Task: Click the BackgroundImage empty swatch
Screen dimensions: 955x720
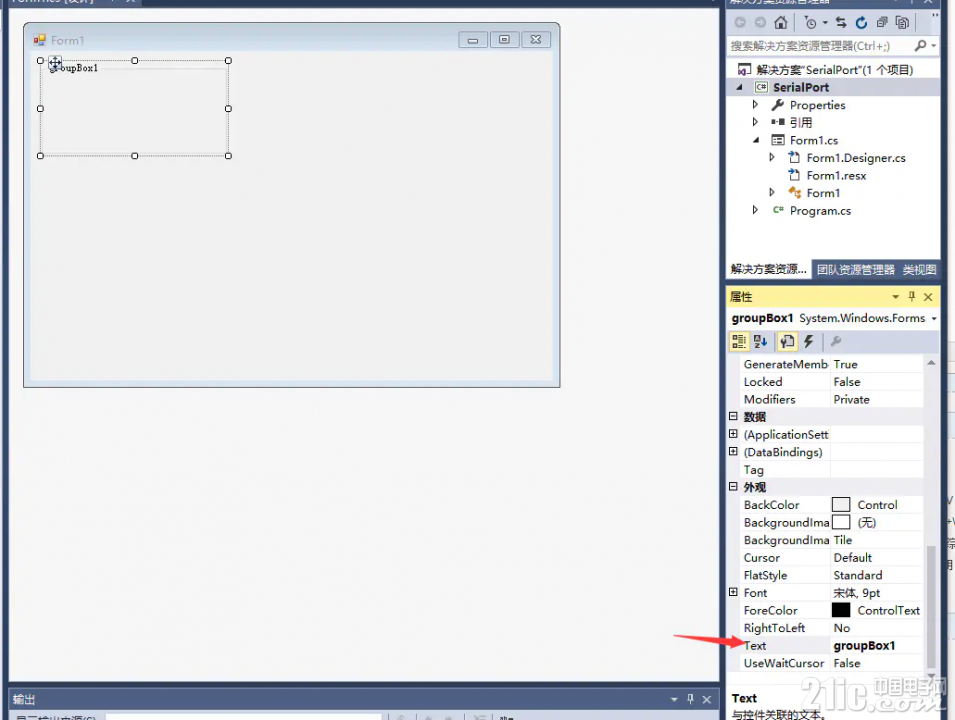Action: [x=840, y=522]
